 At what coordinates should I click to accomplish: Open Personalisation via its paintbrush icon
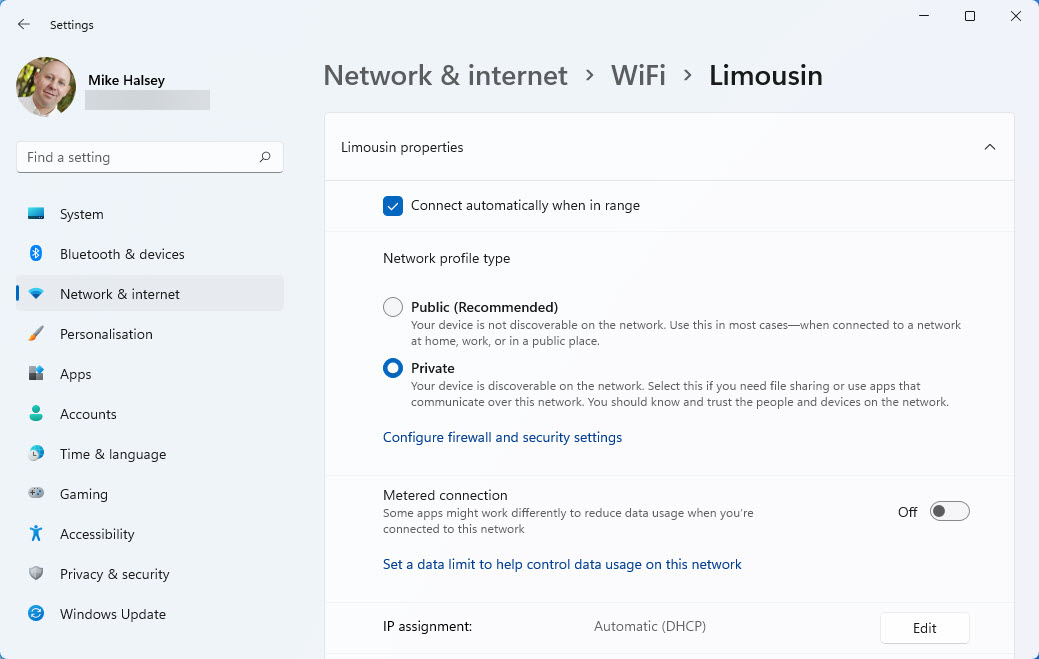pos(36,334)
